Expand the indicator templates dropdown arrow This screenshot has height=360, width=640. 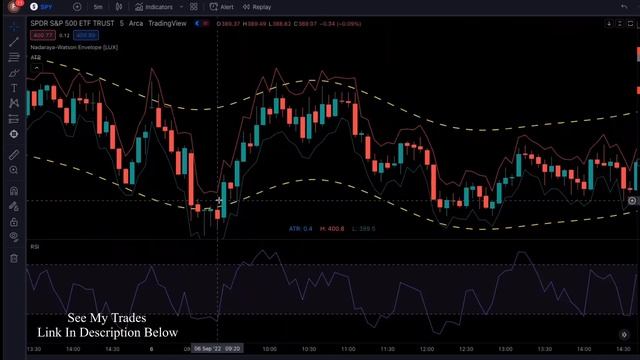point(181,7)
